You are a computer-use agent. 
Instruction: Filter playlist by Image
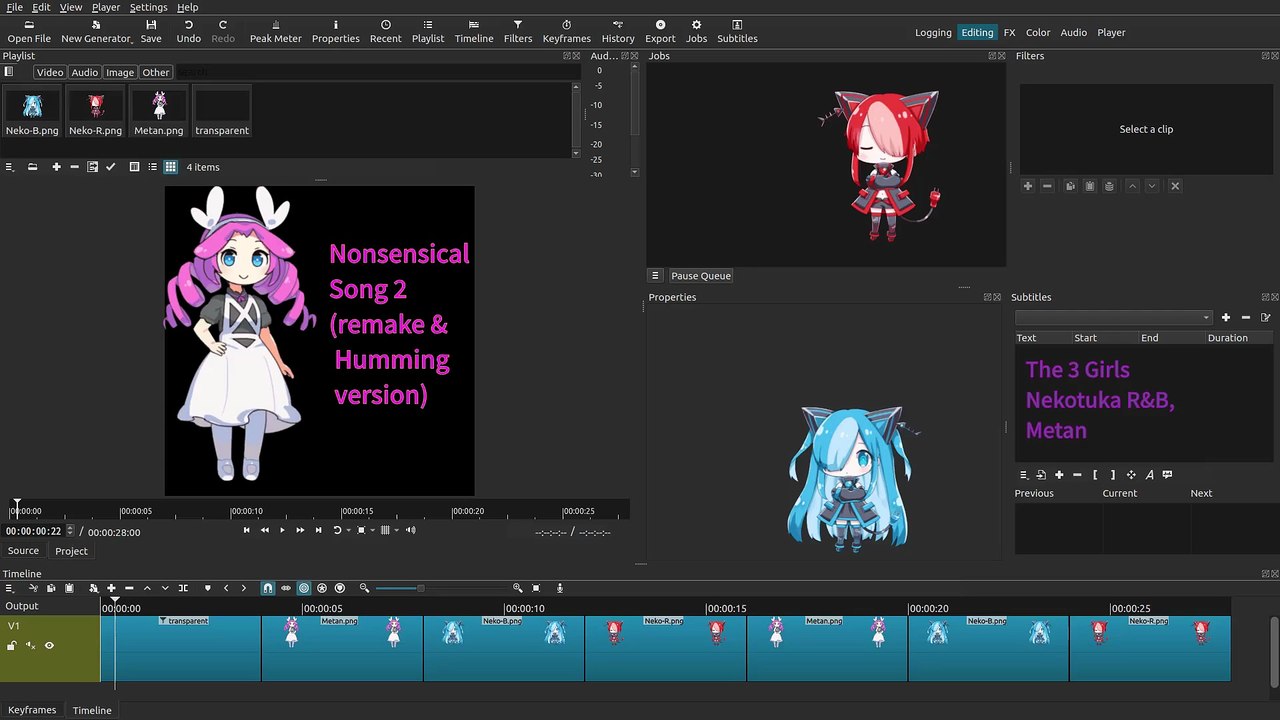click(120, 72)
